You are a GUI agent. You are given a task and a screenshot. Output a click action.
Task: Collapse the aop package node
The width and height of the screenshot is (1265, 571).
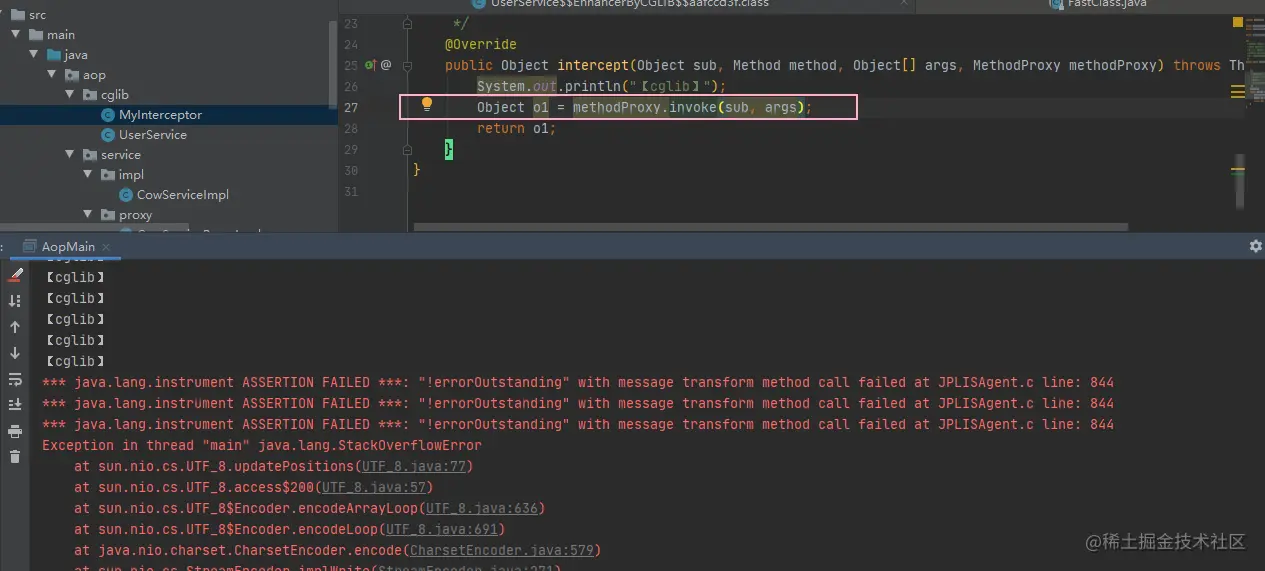52,75
